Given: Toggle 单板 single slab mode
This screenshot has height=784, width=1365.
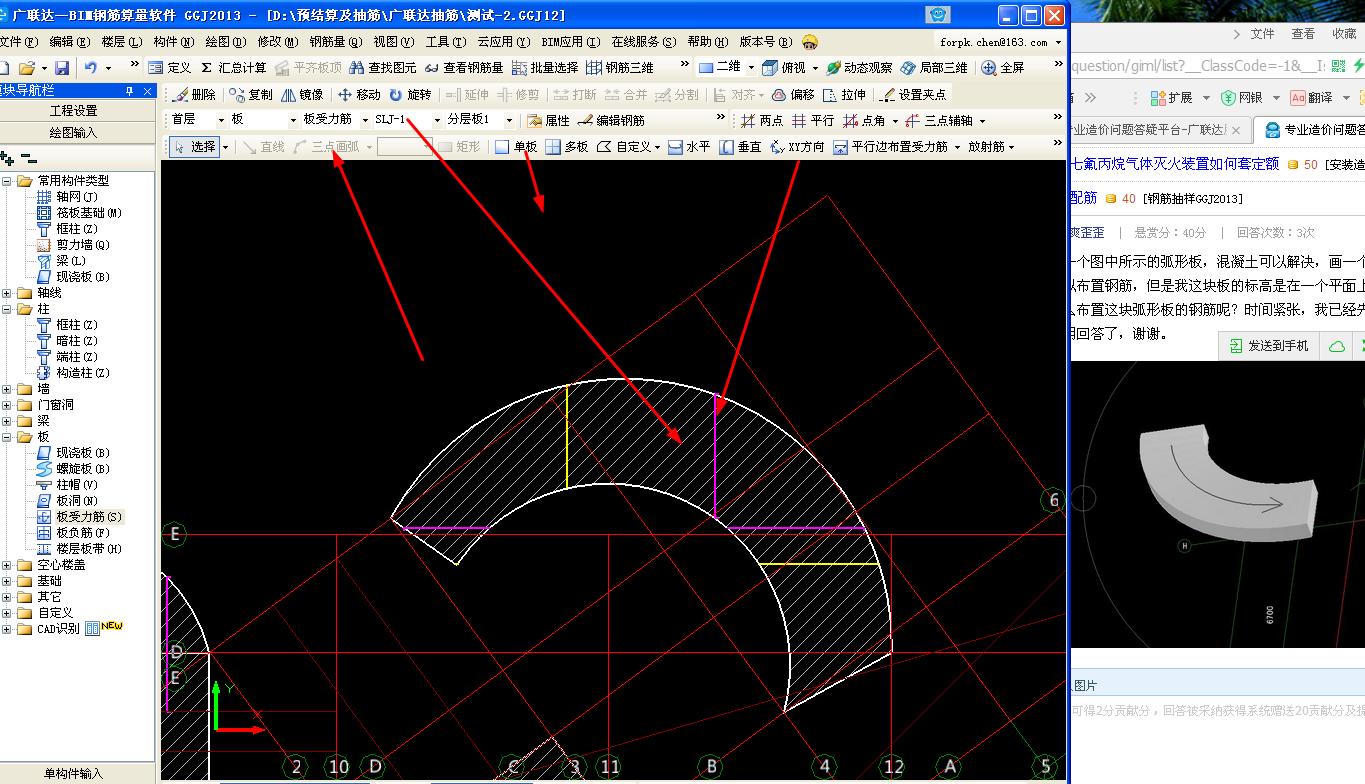Looking at the screenshot, I should coord(516,146).
